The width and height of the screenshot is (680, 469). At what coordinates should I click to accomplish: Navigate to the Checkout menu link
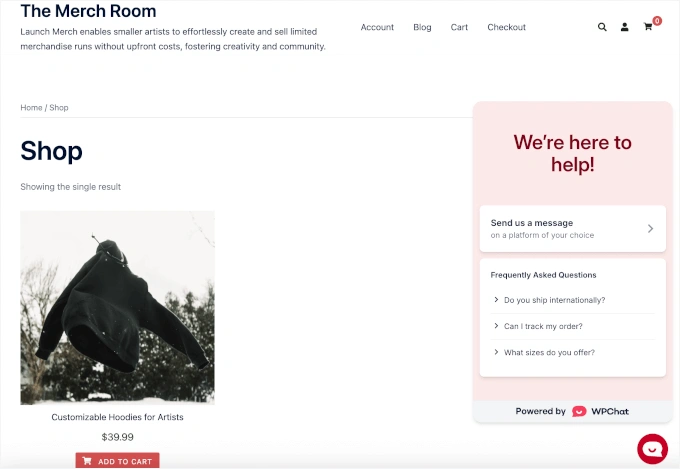[x=506, y=27]
